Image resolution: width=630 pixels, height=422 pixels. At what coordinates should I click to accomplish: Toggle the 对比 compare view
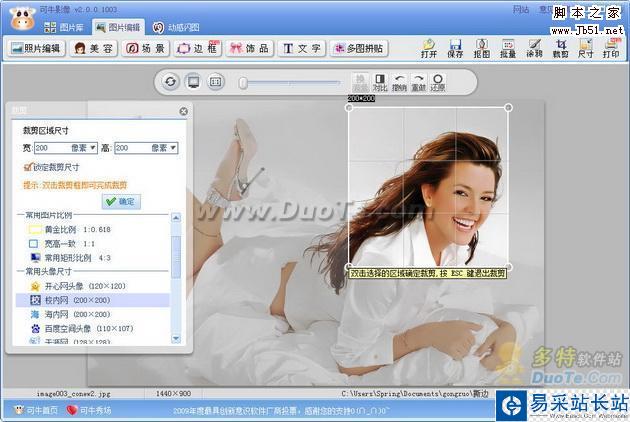pos(380,82)
